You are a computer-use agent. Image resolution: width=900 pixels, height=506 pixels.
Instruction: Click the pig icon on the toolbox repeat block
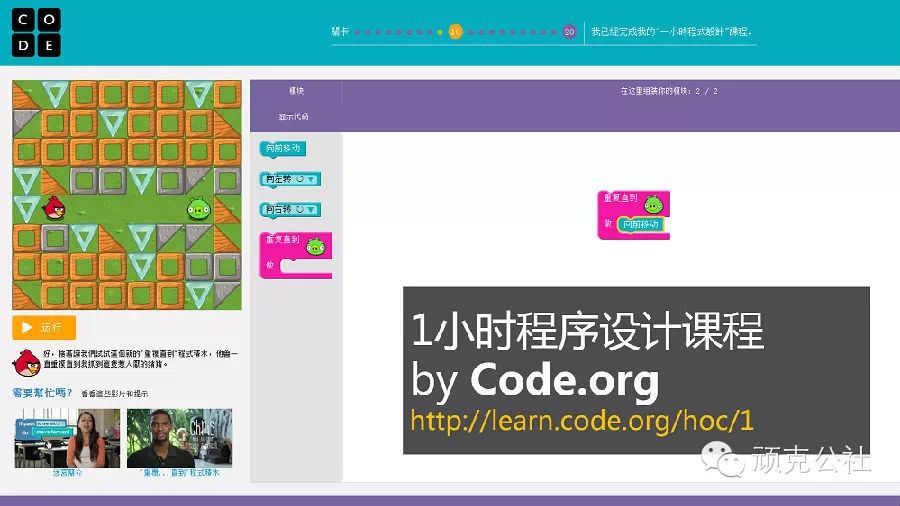[315, 247]
